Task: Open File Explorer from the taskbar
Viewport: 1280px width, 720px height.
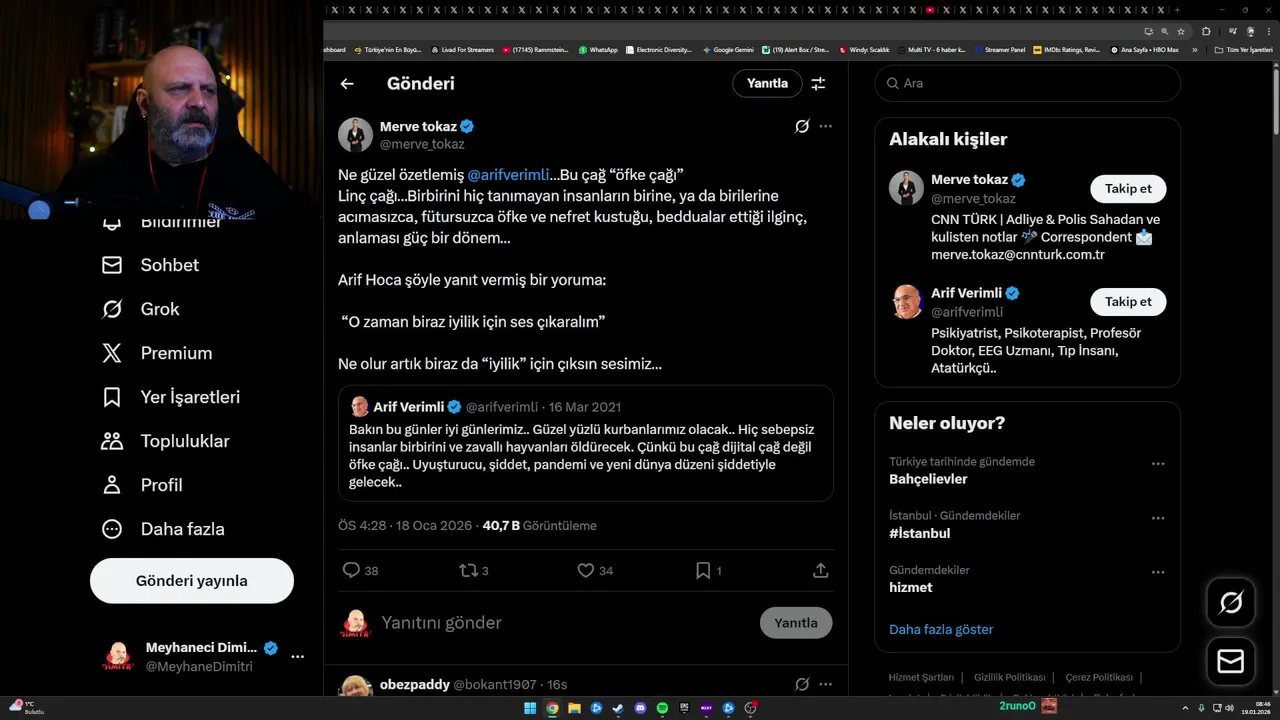Action: click(x=574, y=708)
